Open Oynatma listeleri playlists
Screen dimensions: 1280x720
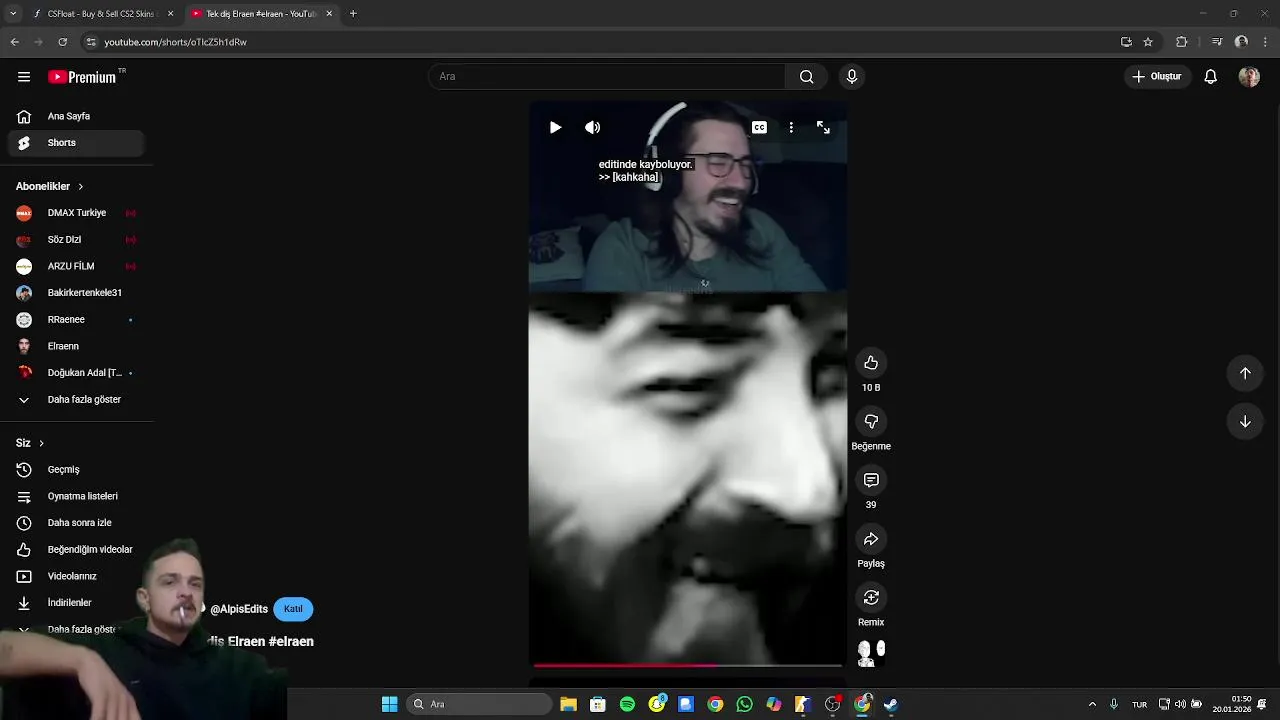click(76, 496)
